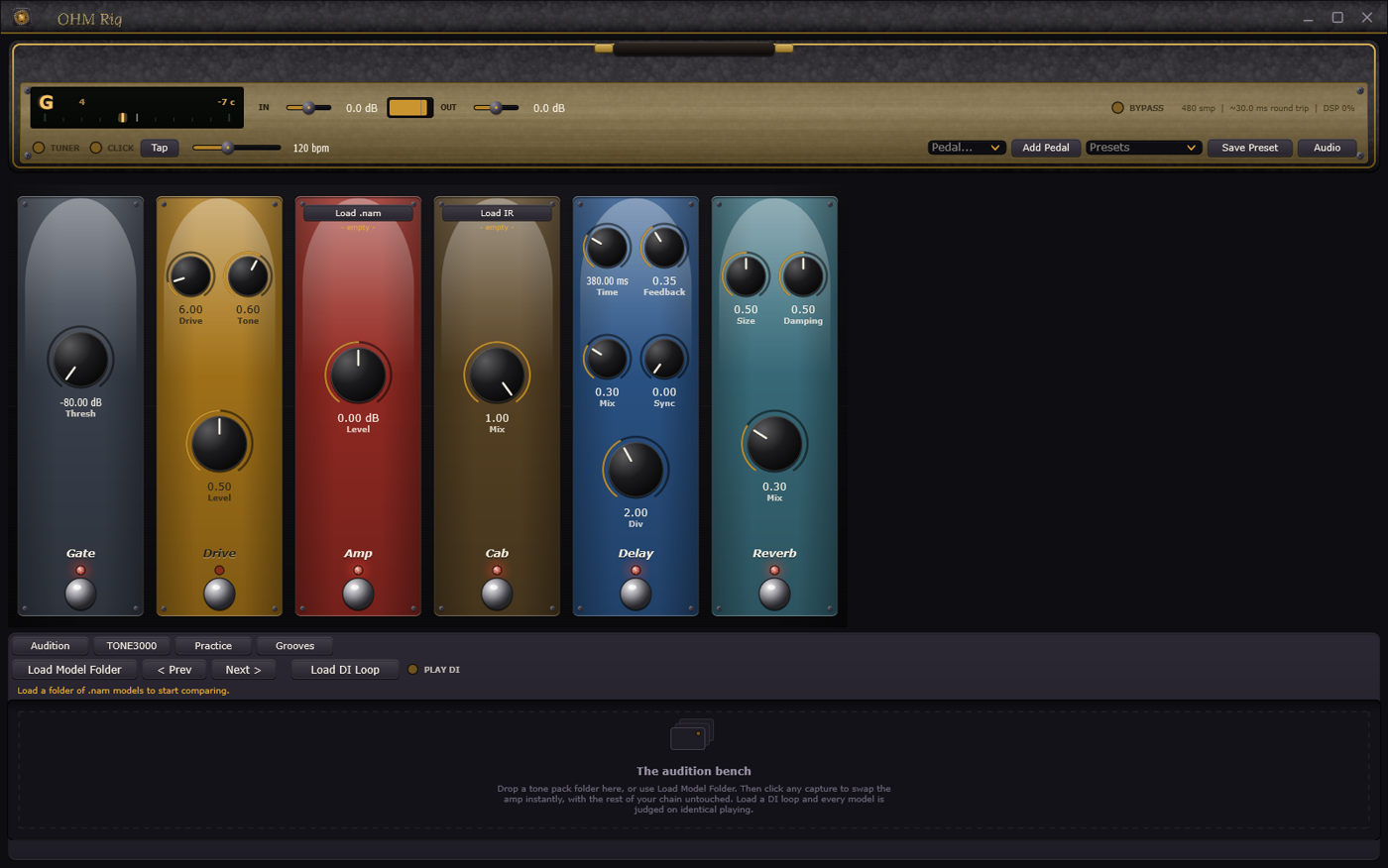The height and width of the screenshot is (868, 1388).
Task: Open the Pedal... dropdown
Action: (x=967, y=148)
